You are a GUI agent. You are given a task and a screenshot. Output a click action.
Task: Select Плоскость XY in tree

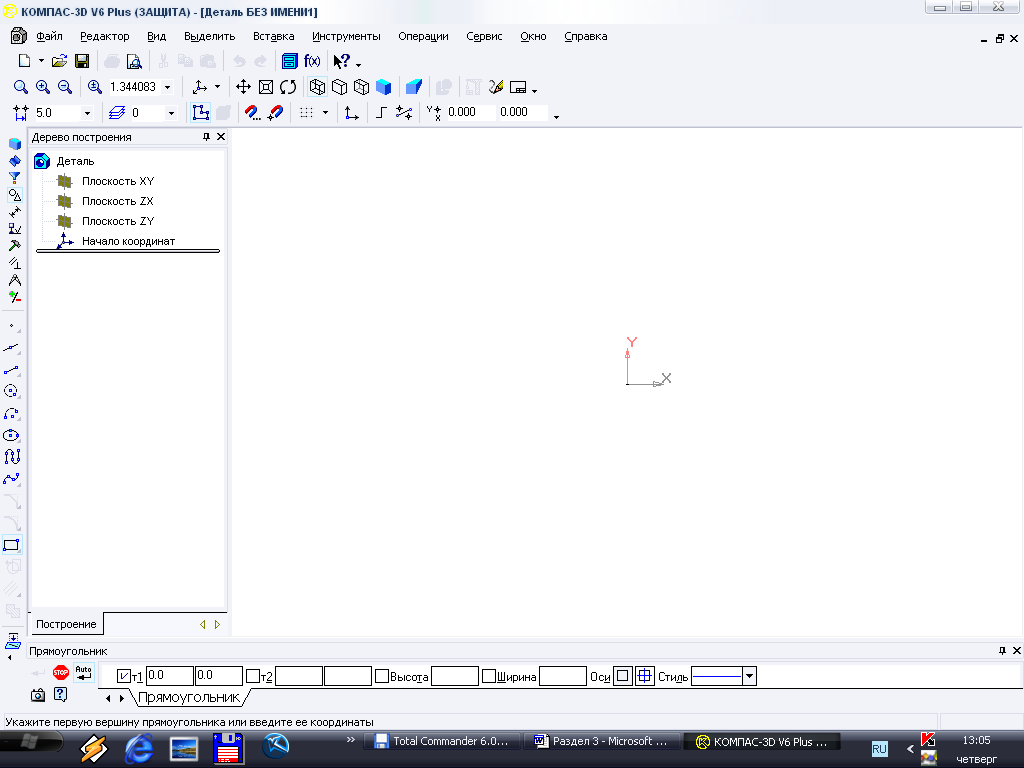tap(118, 181)
